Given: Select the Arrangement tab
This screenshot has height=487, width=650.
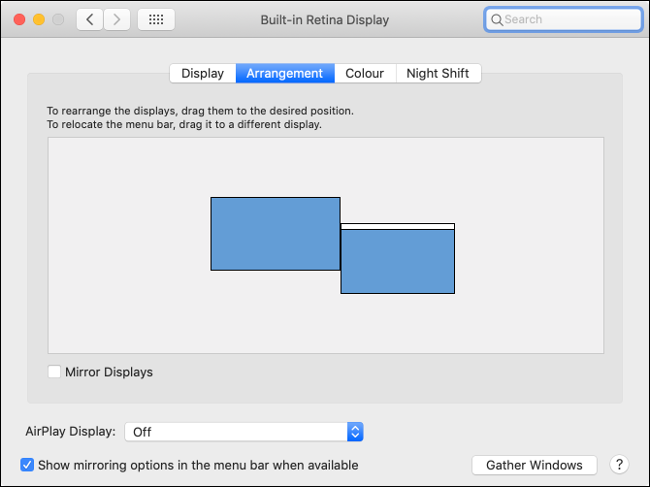Looking at the screenshot, I should click(x=285, y=73).
